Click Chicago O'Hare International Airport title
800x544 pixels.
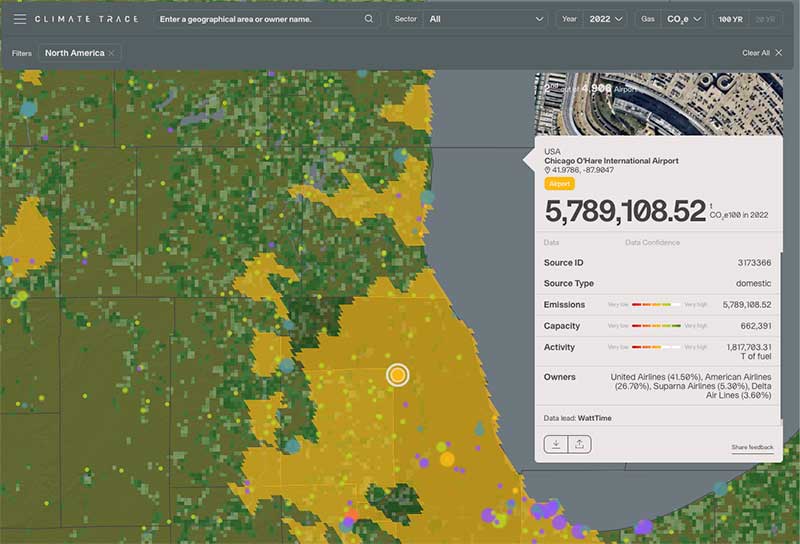pos(611,161)
